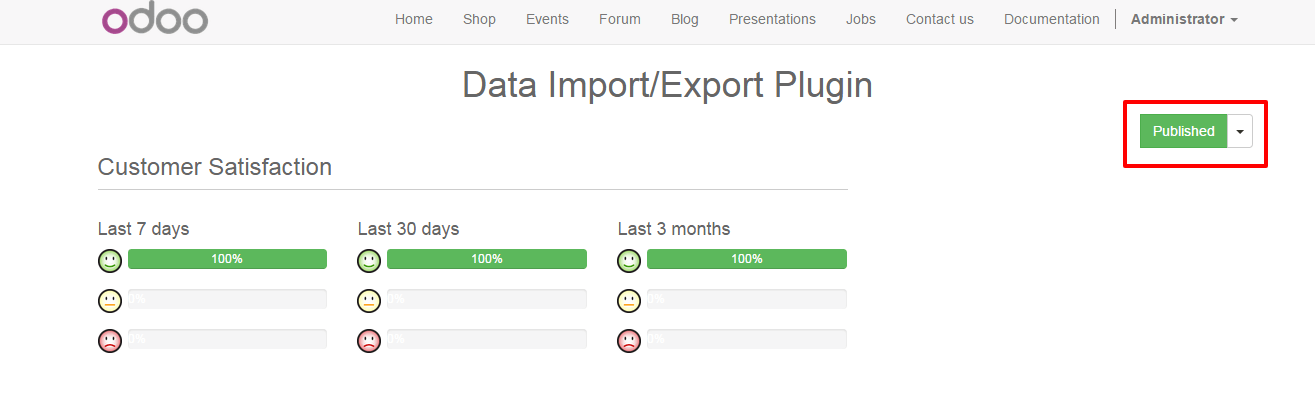Viewport: 1315px width, 401px height.
Task: Navigate to the Forum page
Action: (x=619, y=19)
